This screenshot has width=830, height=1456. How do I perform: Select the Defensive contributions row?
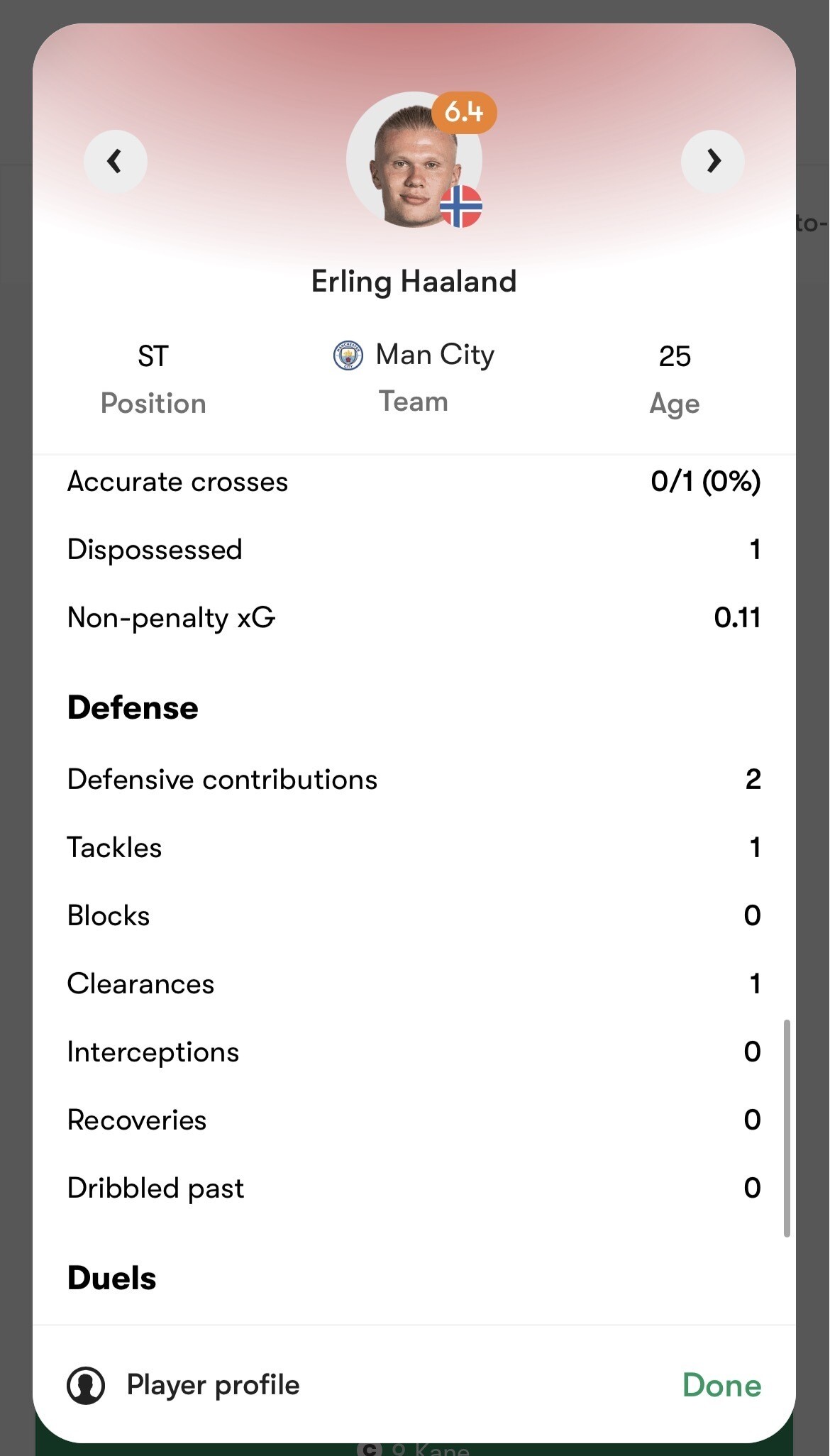pyautogui.click(x=414, y=779)
